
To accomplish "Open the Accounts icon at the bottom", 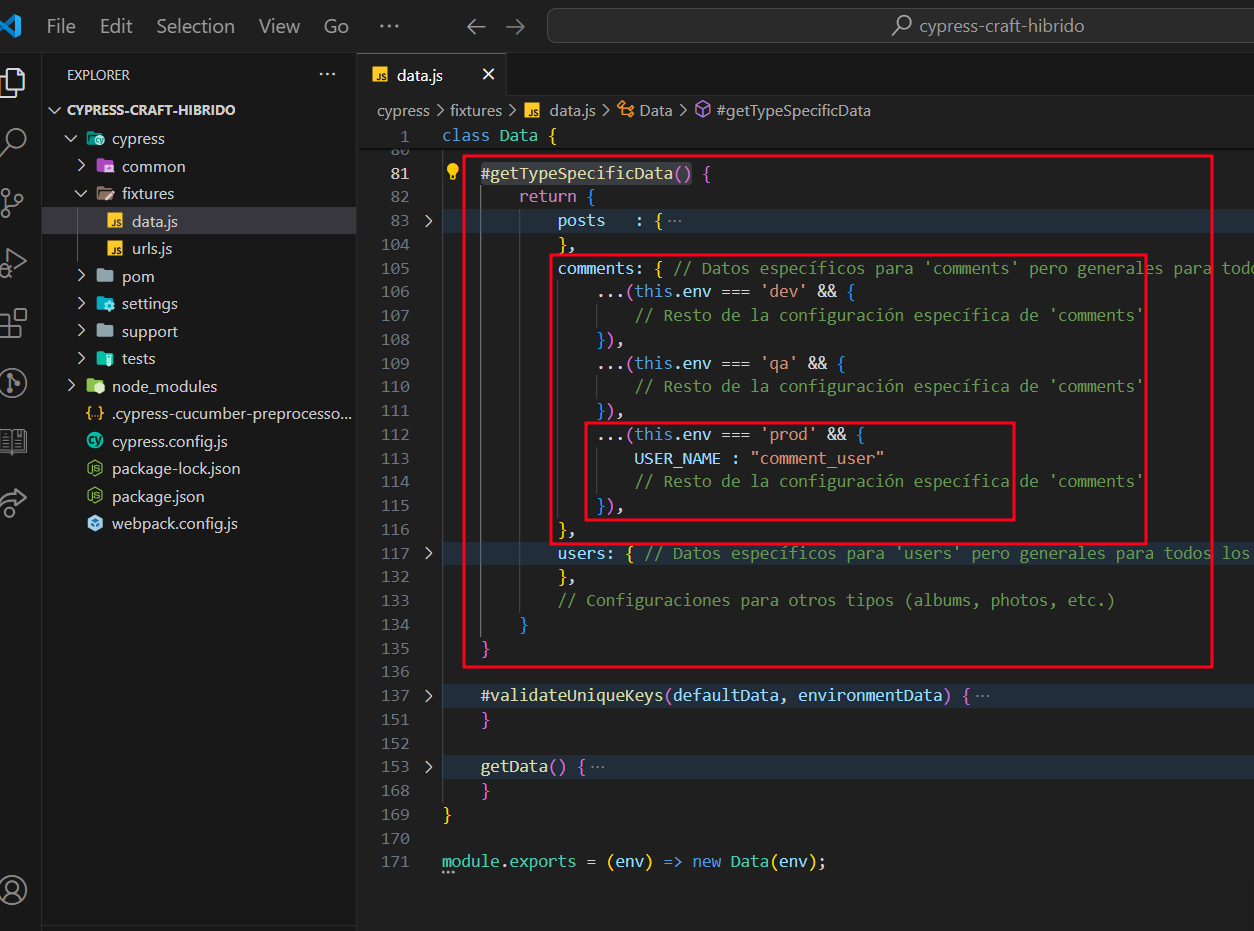I will (14, 889).
